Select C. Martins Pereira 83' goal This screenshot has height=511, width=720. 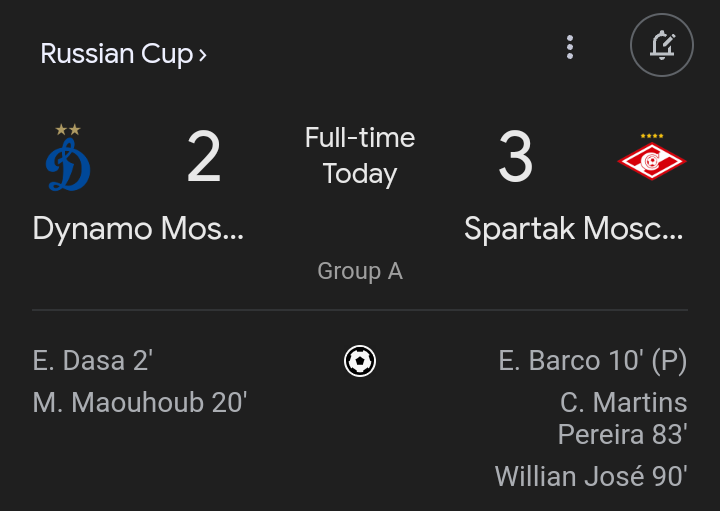[x=622, y=419]
